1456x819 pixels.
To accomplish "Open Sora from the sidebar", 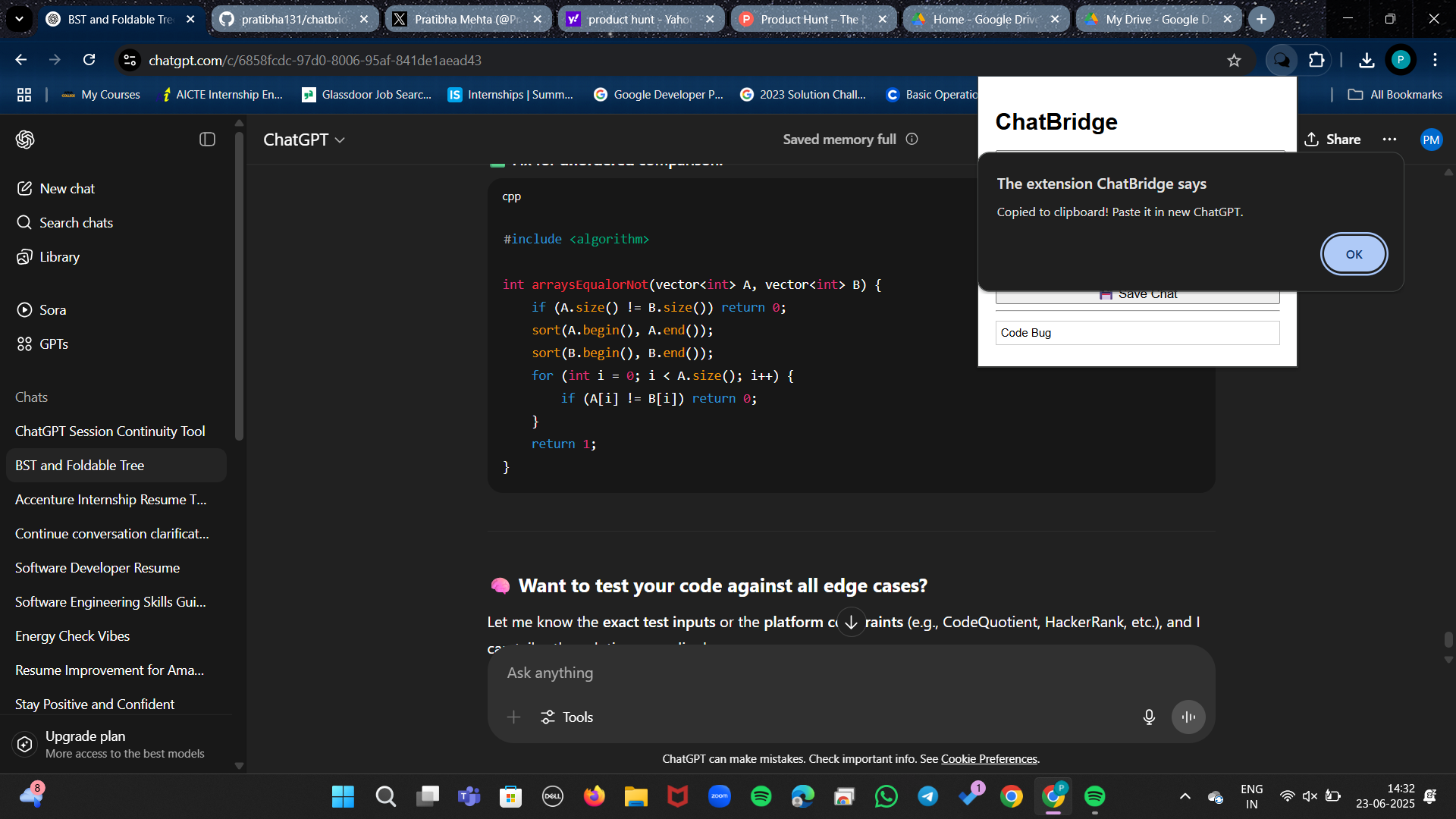I will point(116,309).
